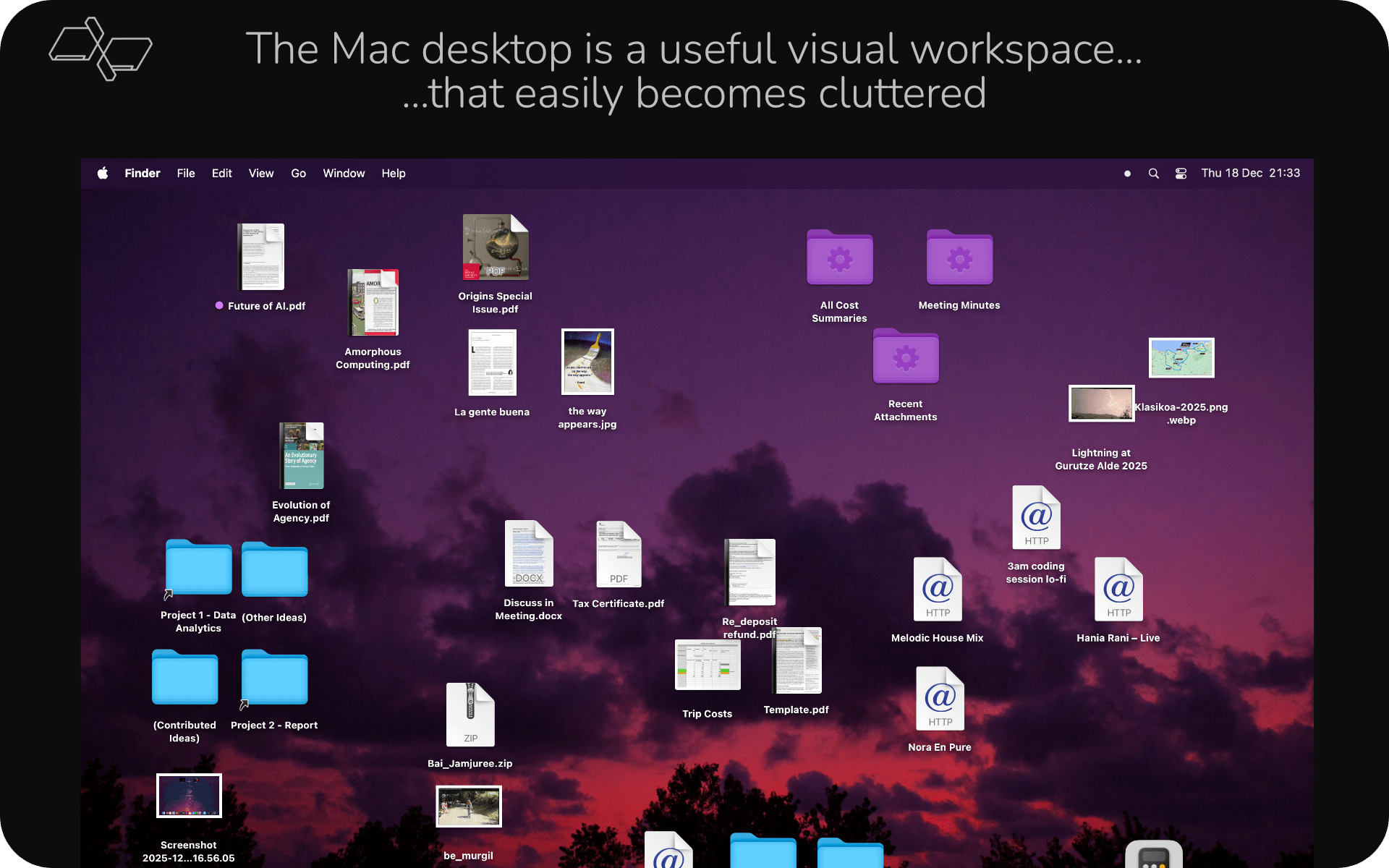This screenshot has width=1389, height=868.
Task: Select the (Other Ideas) folder
Action: tap(275, 569)
